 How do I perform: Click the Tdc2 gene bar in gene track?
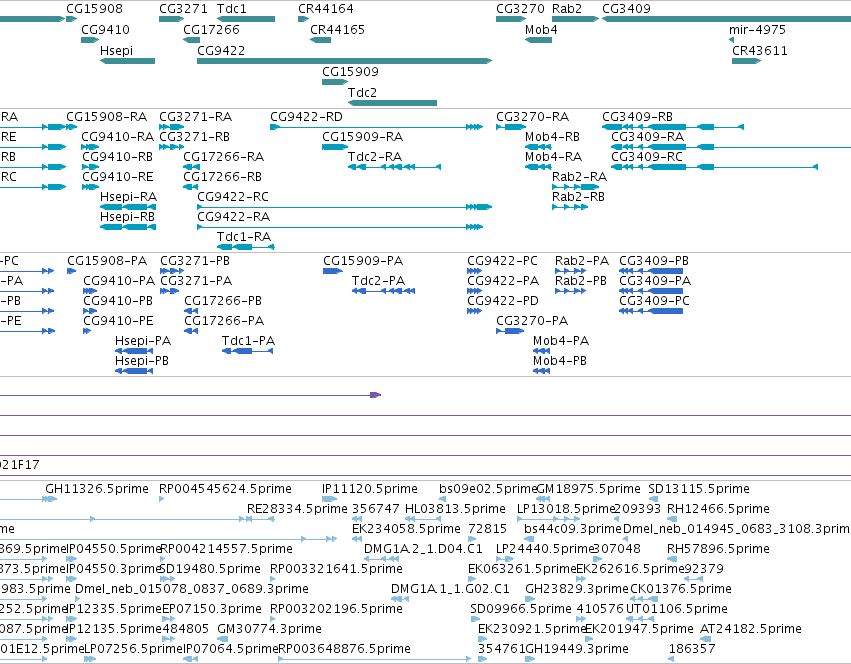[392, 103]
